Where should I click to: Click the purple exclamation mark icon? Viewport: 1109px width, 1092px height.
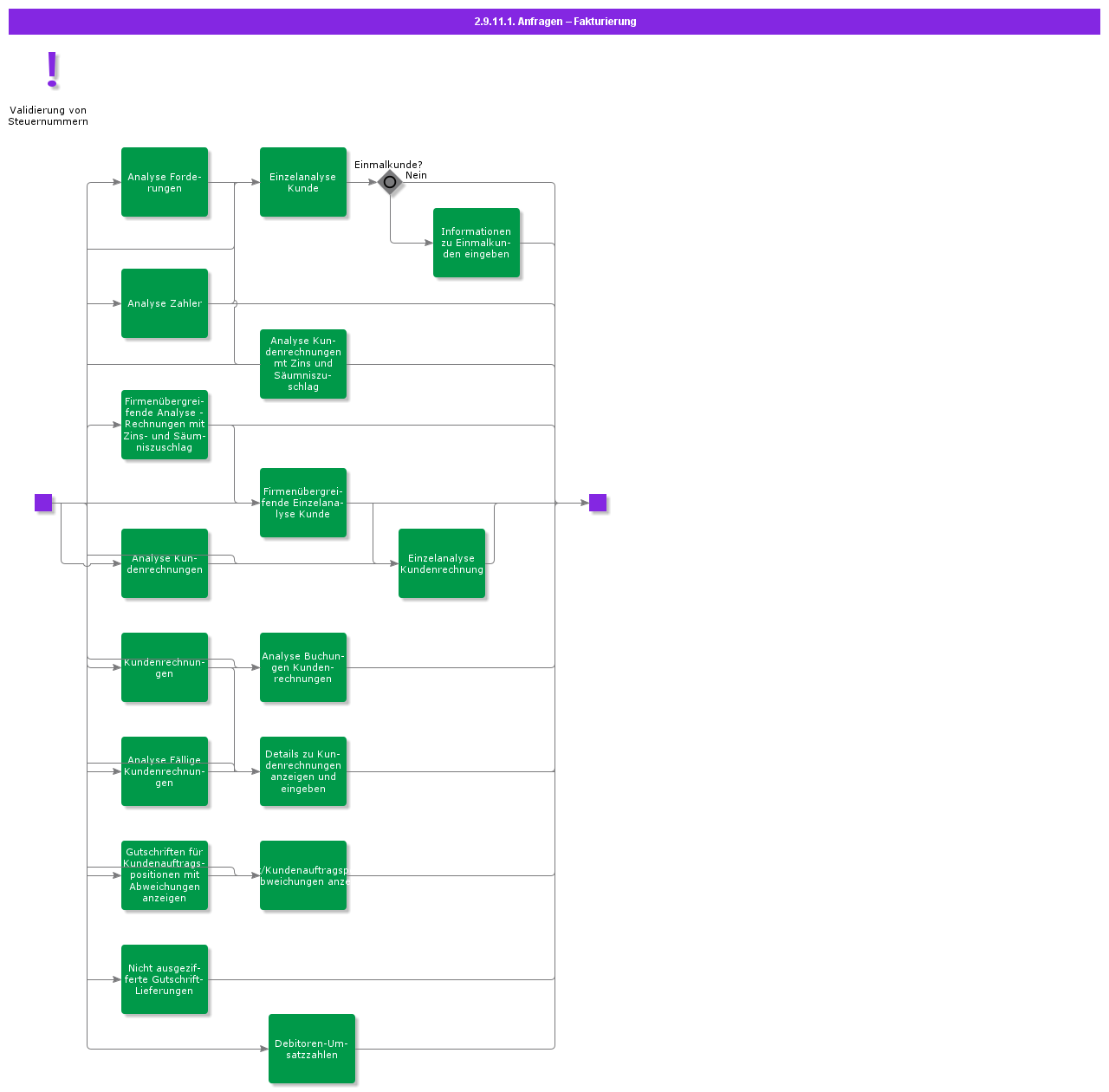point(52,70)
